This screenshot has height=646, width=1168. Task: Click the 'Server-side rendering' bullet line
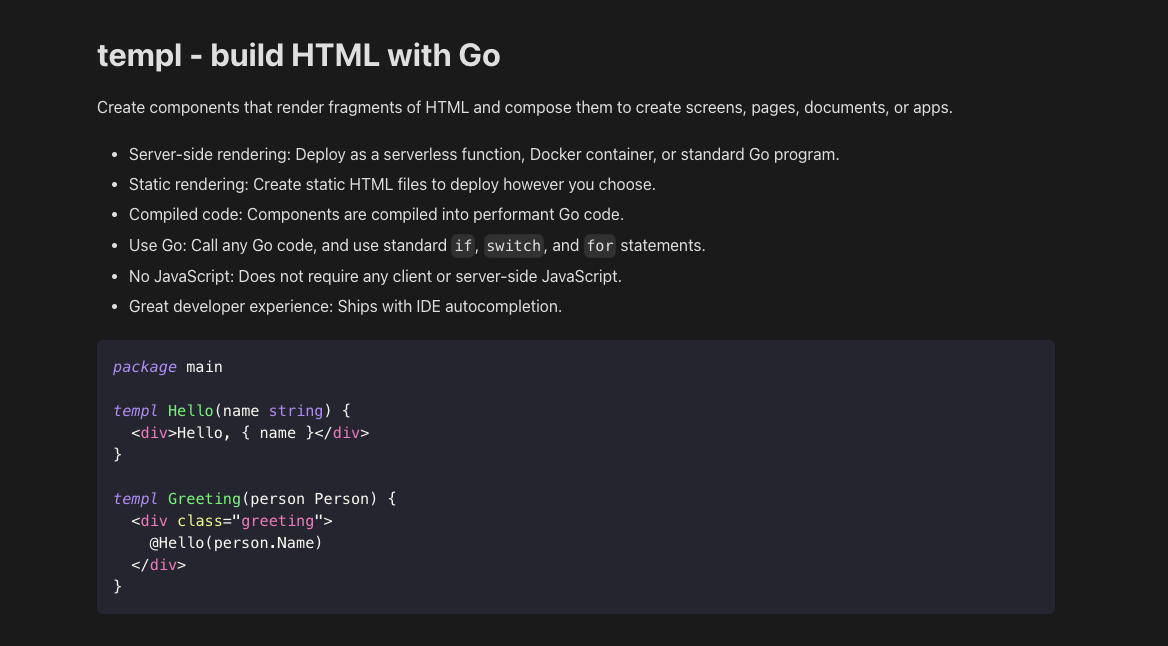[484, 154]
